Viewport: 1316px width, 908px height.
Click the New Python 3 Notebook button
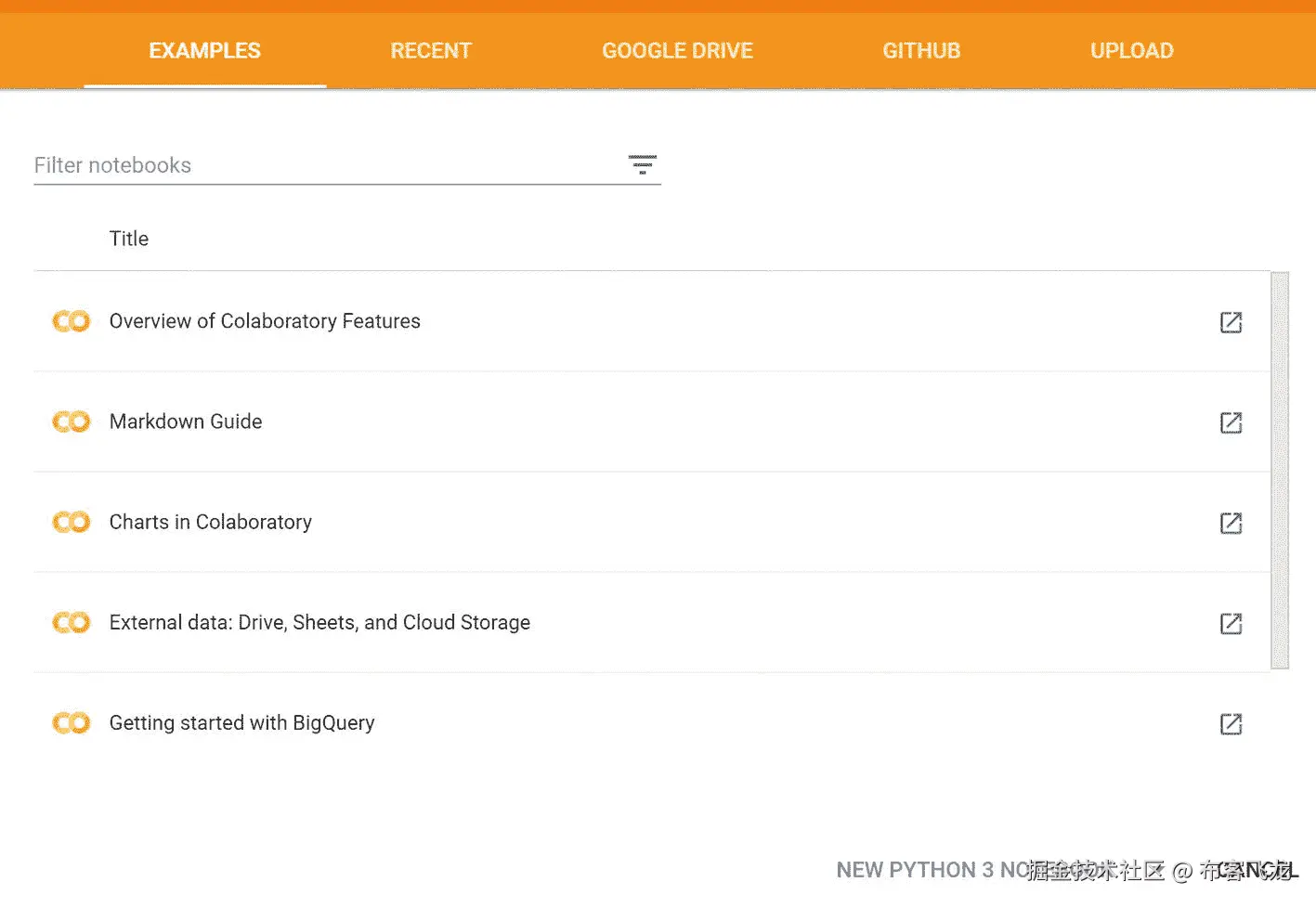929,870
